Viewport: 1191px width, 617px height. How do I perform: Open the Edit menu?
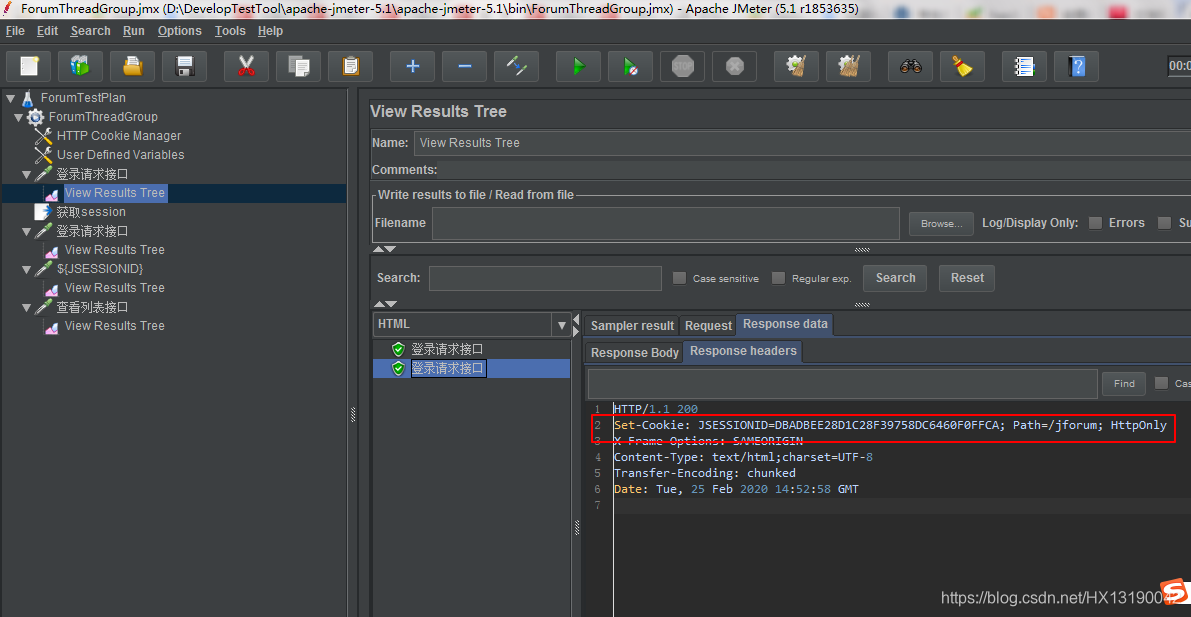coord(47,31)
